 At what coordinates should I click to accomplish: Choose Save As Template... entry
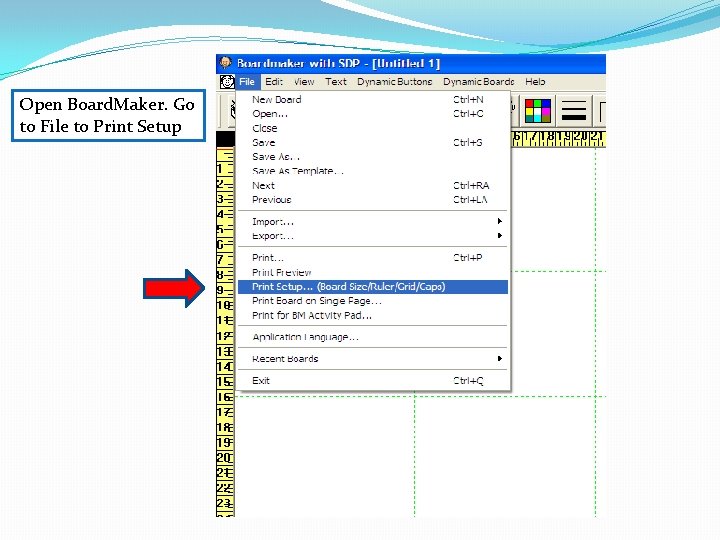click(x=372, y=171)
